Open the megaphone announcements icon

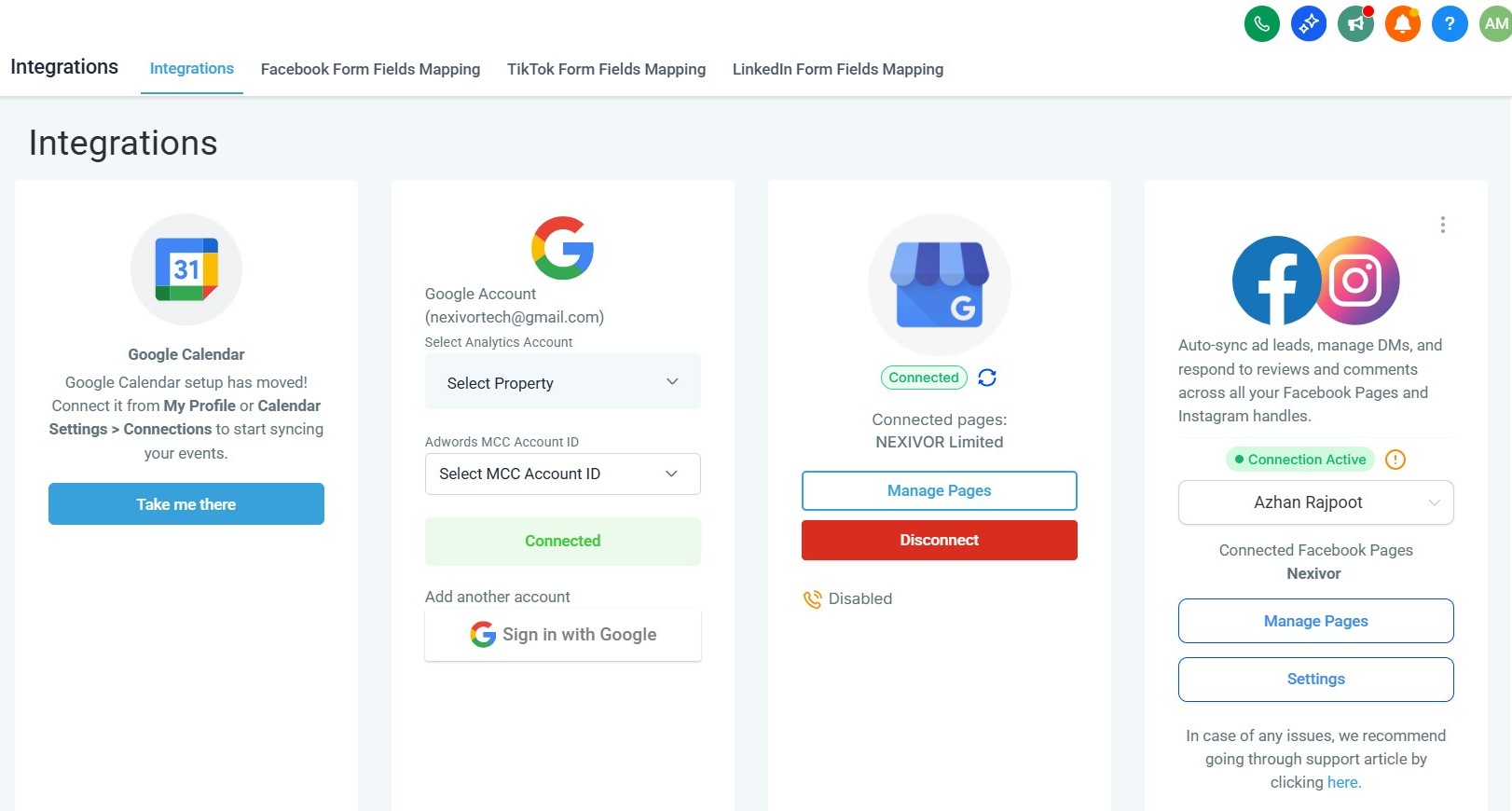tap(1356, 23)
